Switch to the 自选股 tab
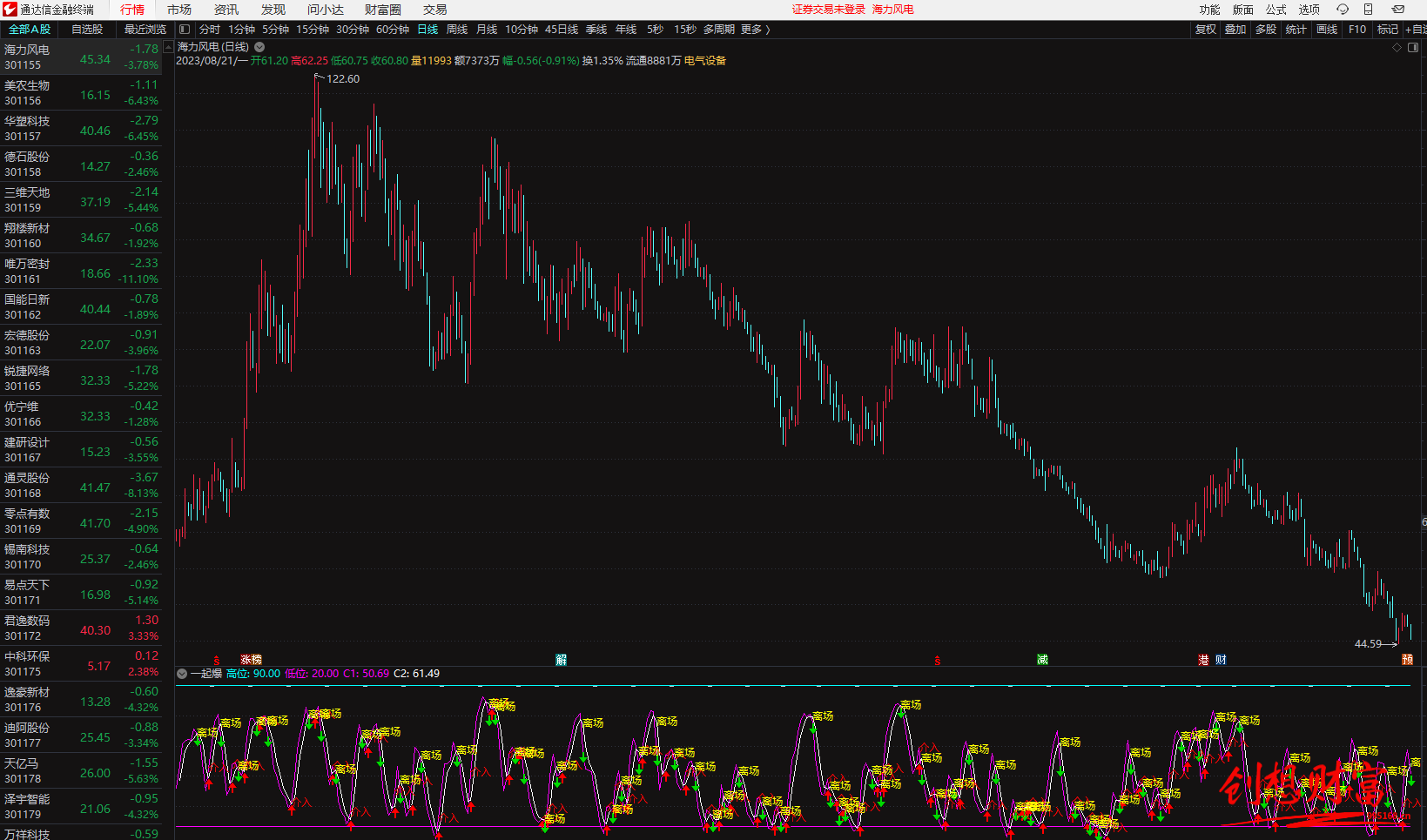This screenshot has width=1427, height=840. coord(87,30)
